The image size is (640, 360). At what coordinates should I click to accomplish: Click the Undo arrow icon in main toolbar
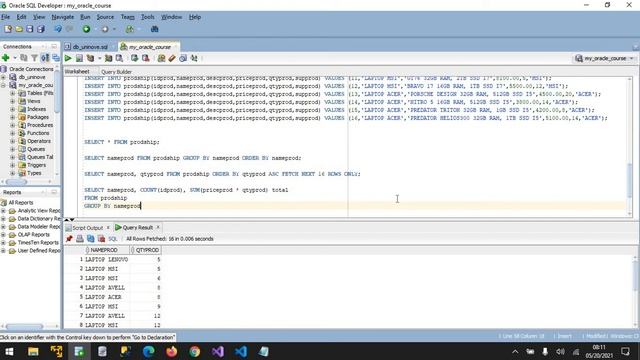pos(58,29)
